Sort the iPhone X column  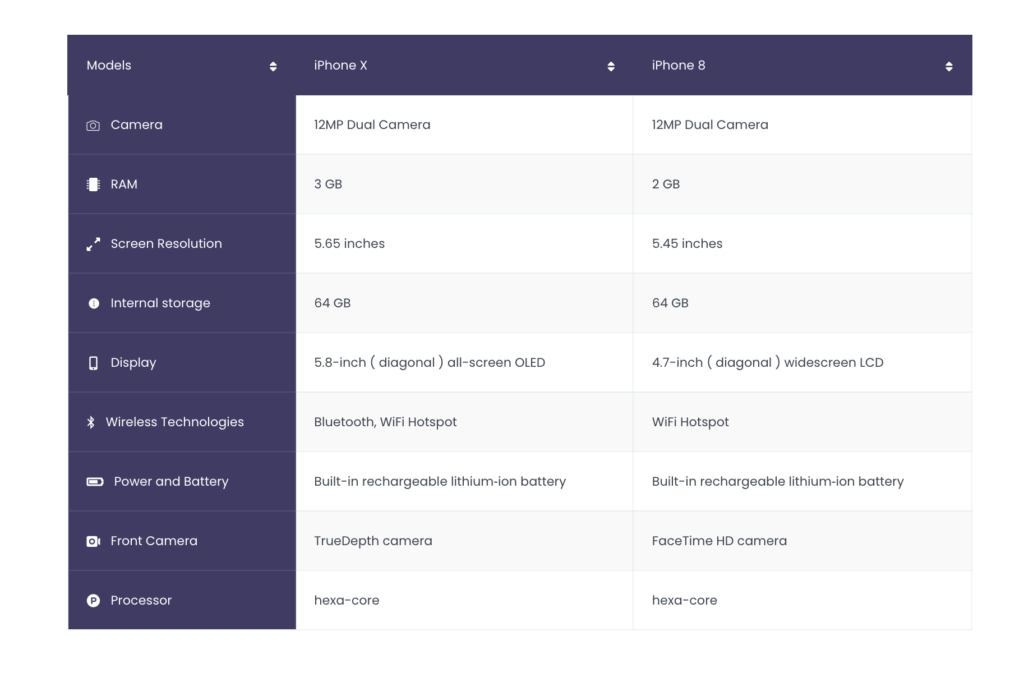pos(611,65)
